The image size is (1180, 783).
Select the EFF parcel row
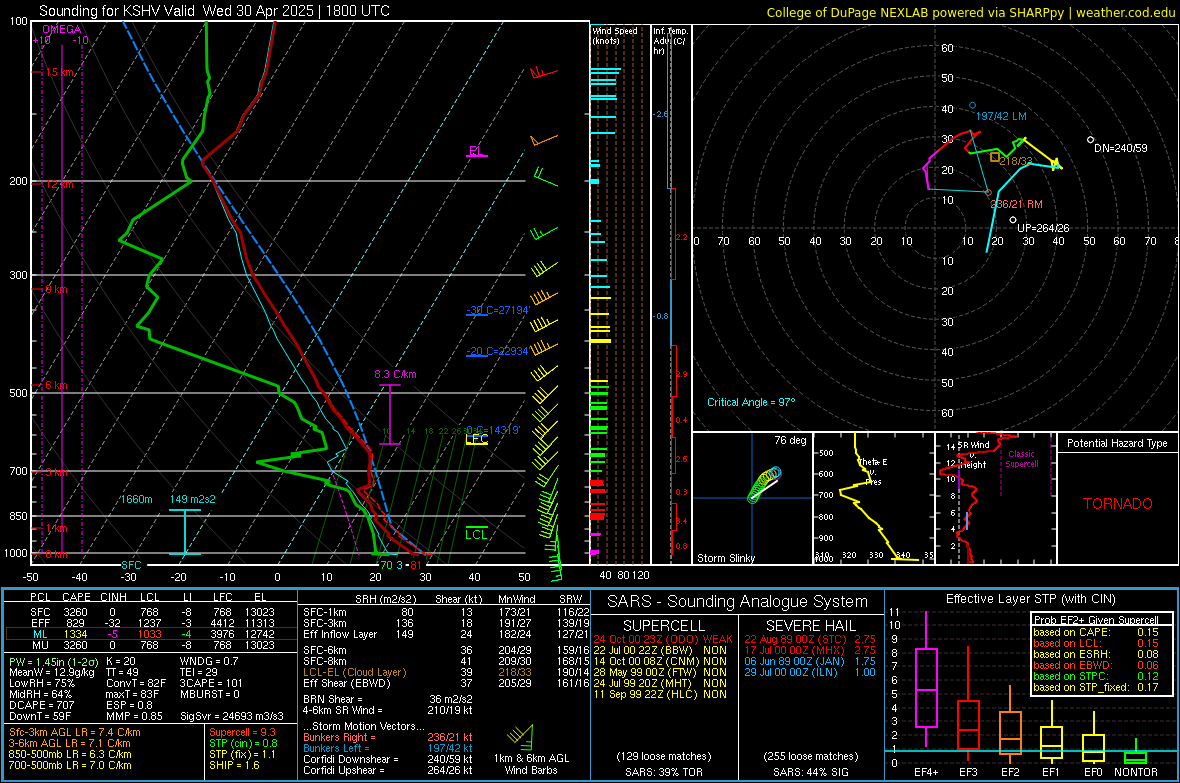coord(151,623)
